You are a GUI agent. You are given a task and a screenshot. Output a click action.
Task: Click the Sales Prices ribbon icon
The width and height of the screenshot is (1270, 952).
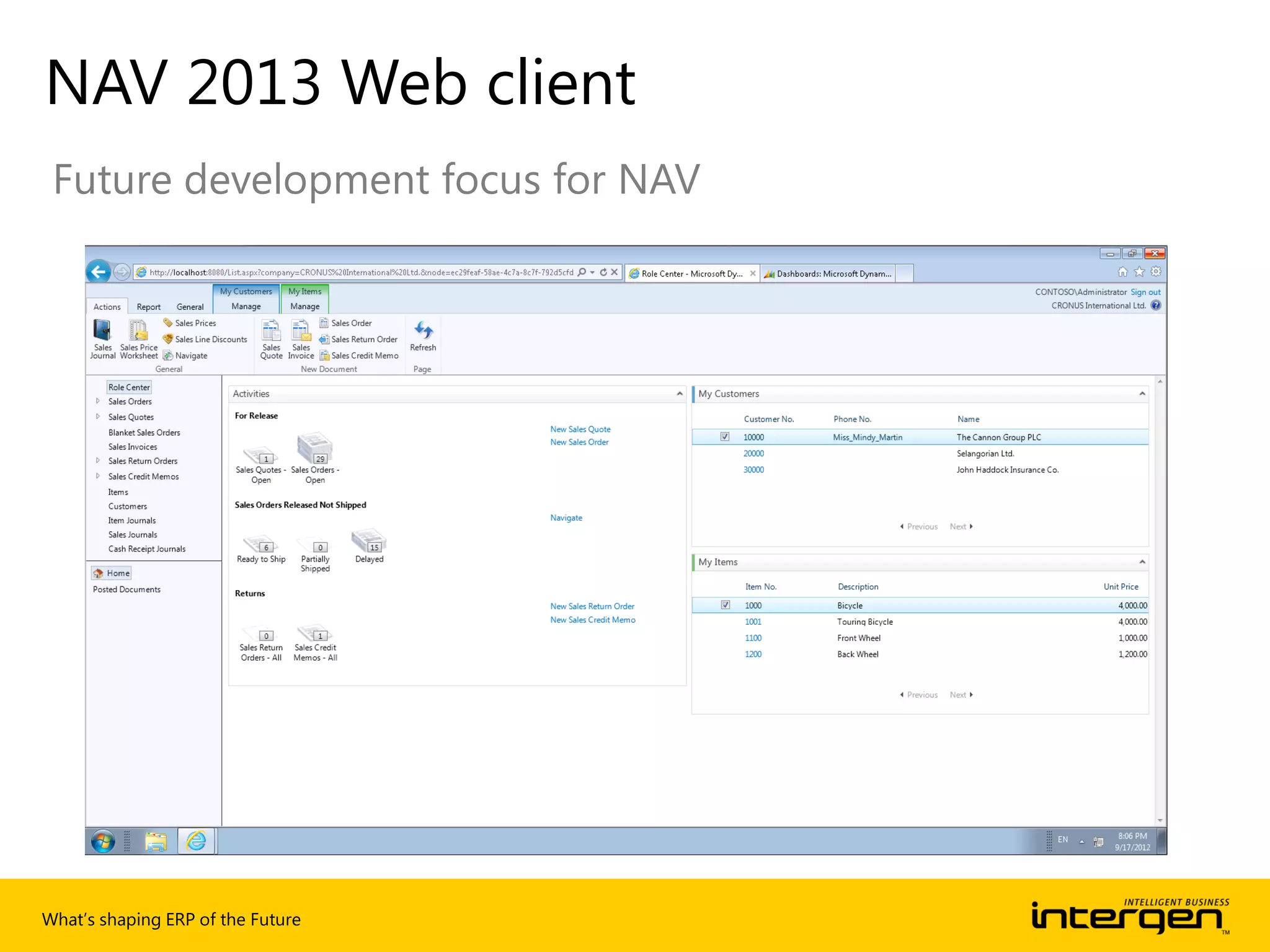[x=189, y=323]
